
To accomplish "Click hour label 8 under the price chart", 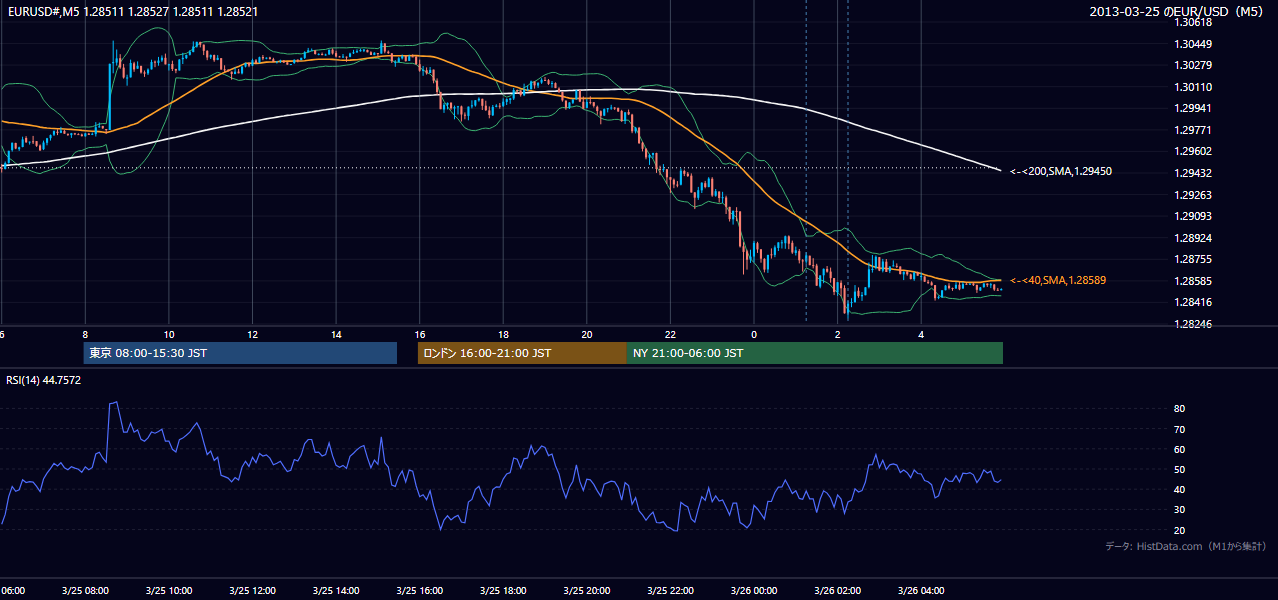I will pyautogui.click(x=85, y=334).
